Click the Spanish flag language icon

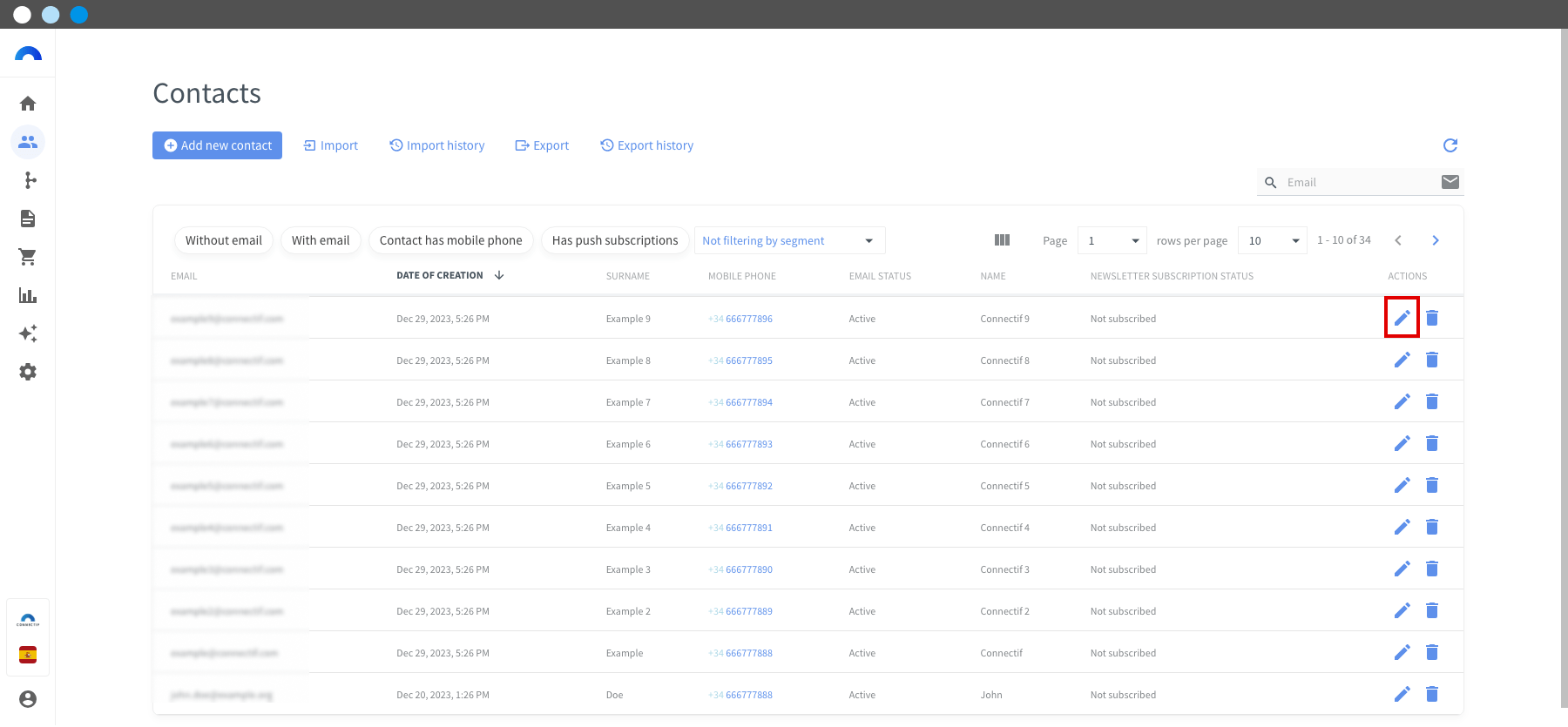click(28, 655)
